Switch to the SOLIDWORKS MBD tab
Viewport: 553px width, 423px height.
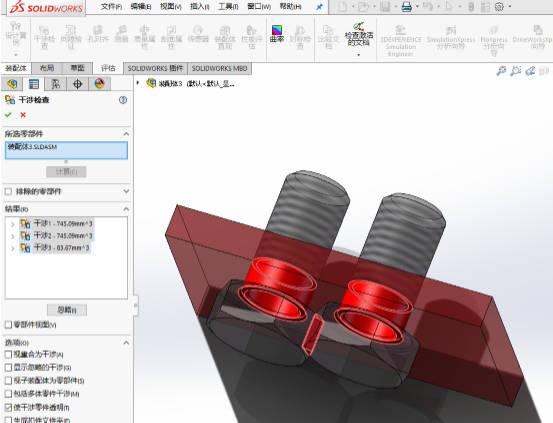point(220,68)
